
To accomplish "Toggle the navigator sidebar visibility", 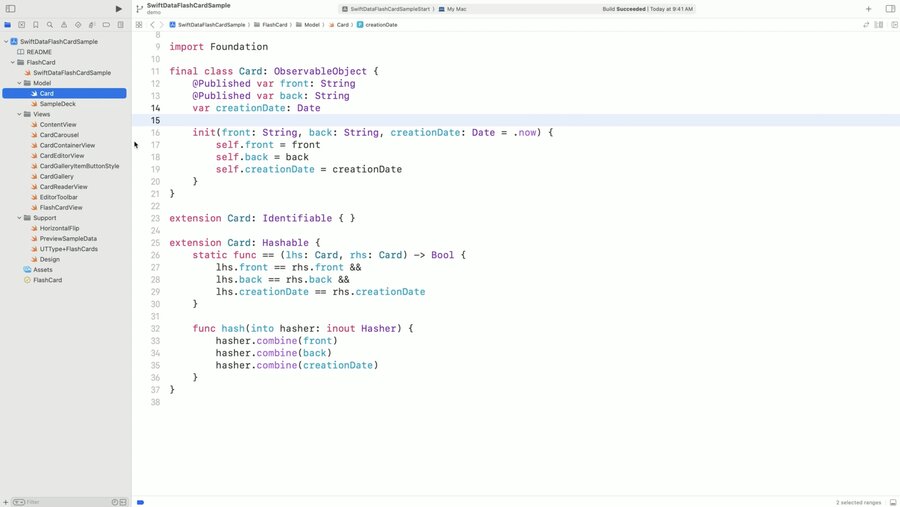I will coord(10,9).
